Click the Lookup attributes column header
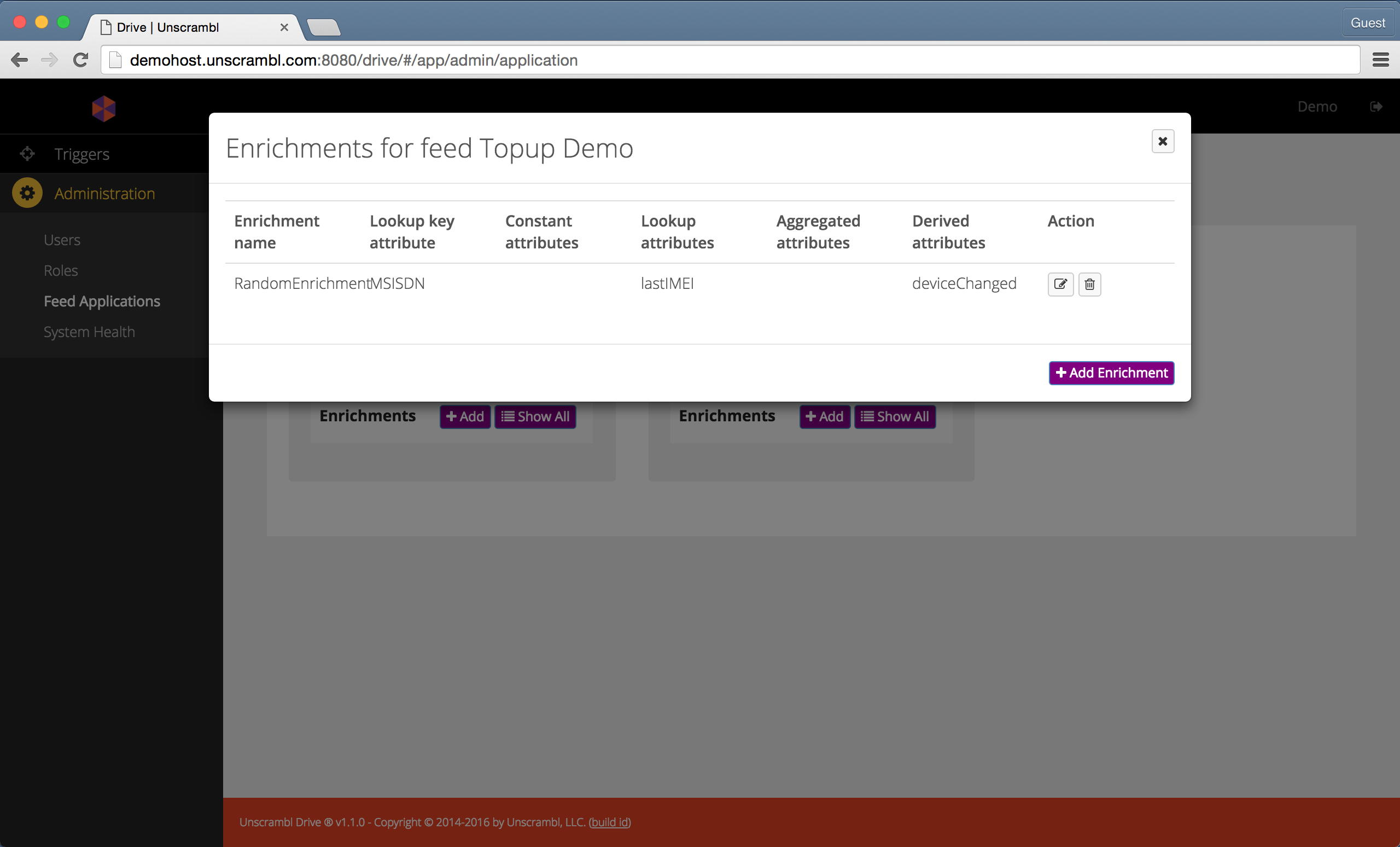 click(677, 232)
